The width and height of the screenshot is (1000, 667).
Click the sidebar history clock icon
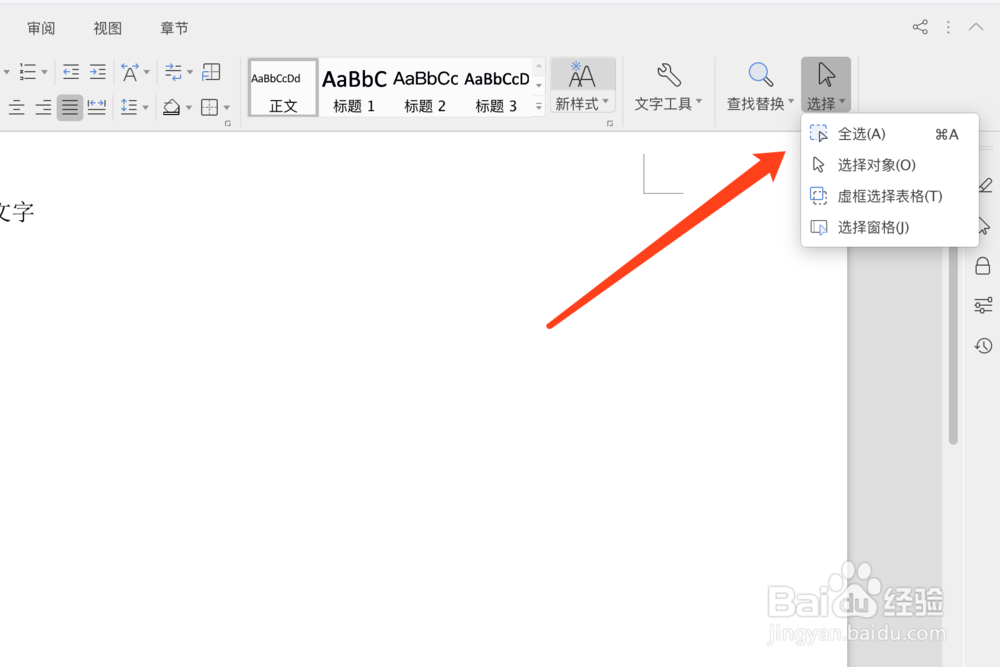tap(983, 346)
